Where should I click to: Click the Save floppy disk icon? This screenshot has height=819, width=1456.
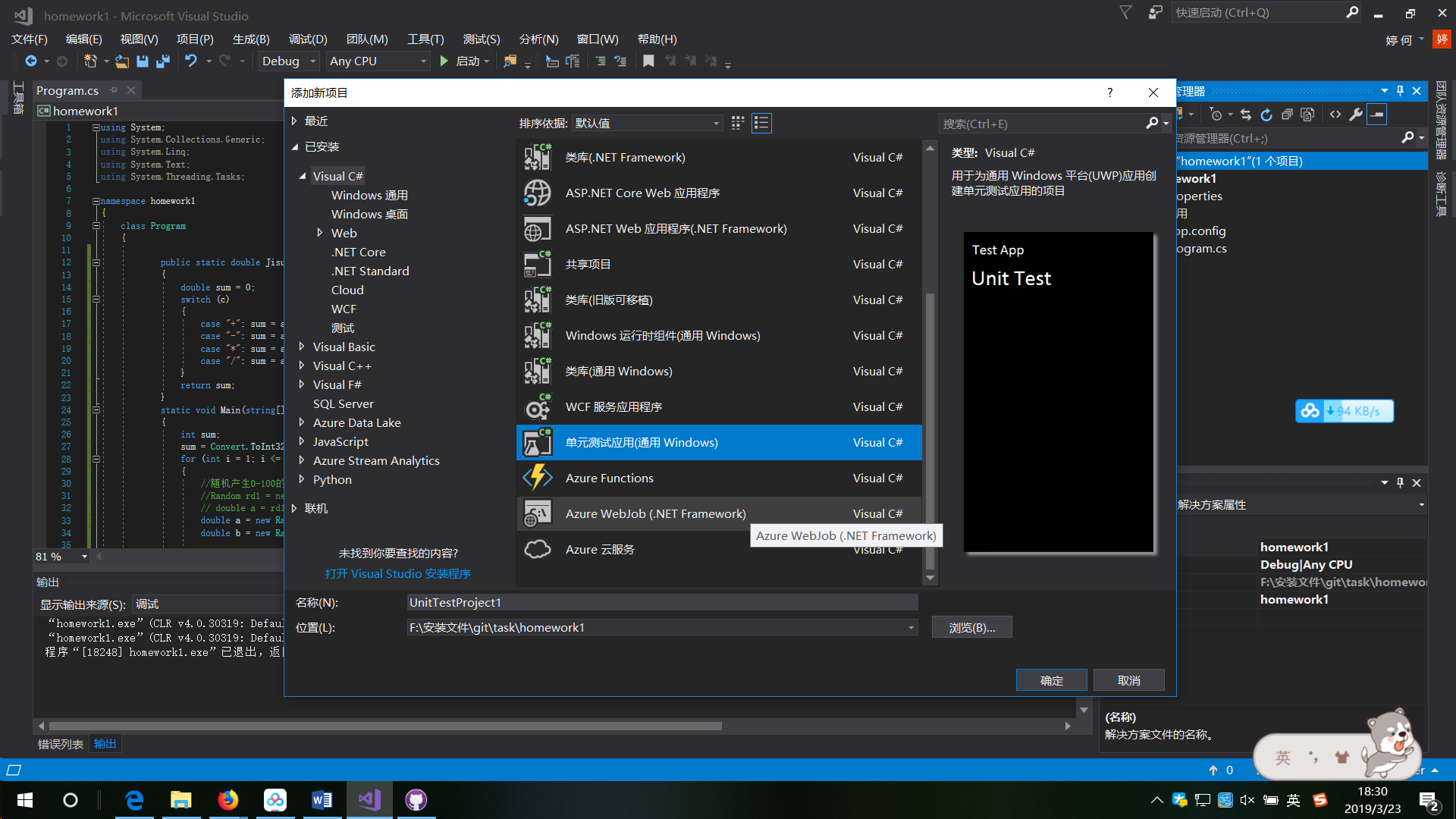click(x=143, y=61)
